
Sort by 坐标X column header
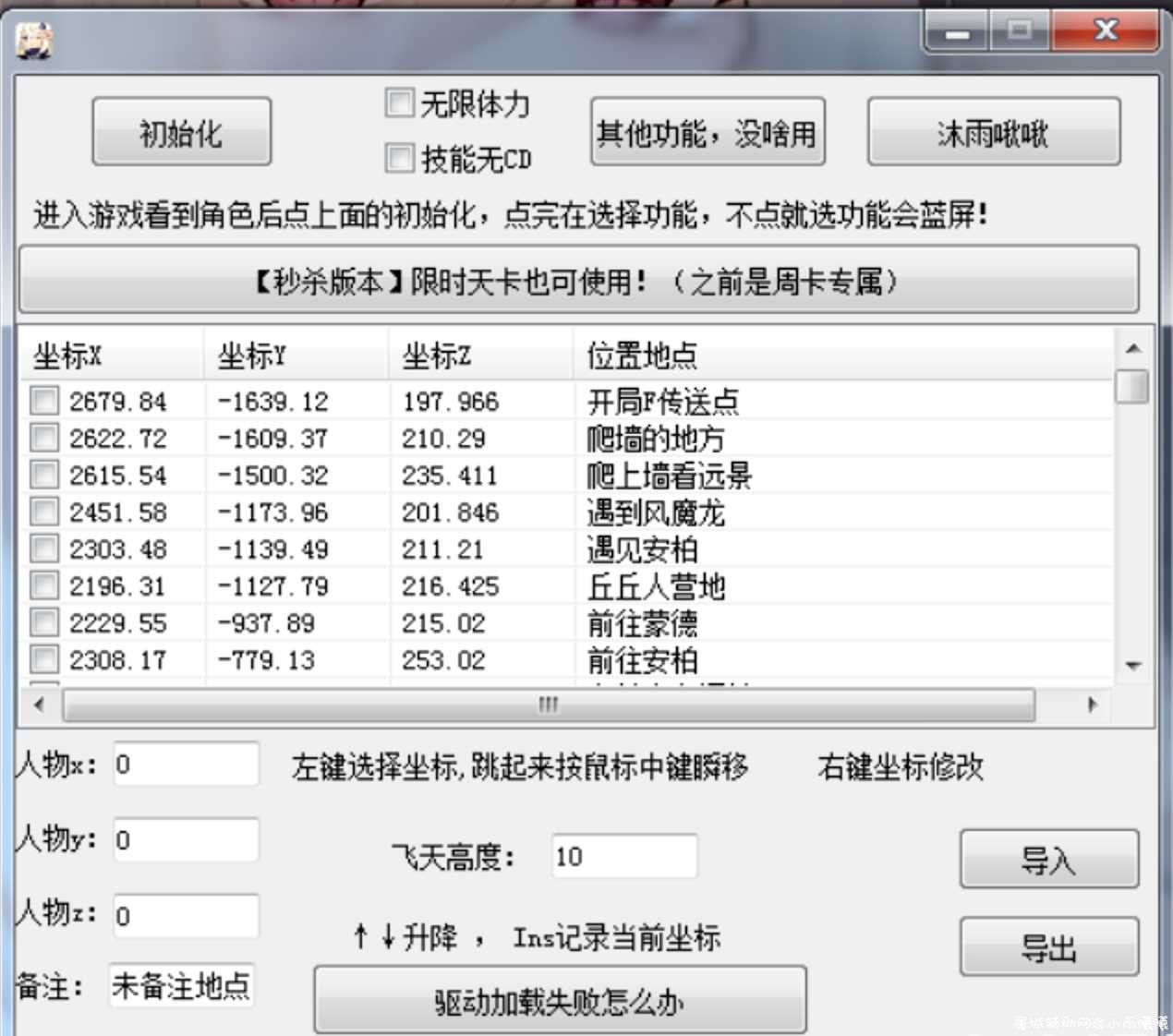coord(112,355)
